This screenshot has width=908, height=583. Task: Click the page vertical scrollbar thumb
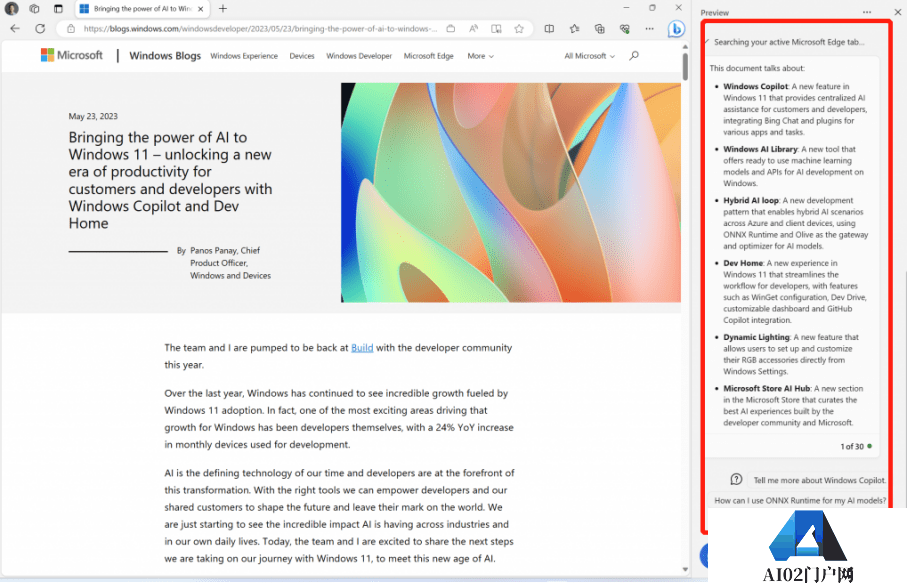685,66
